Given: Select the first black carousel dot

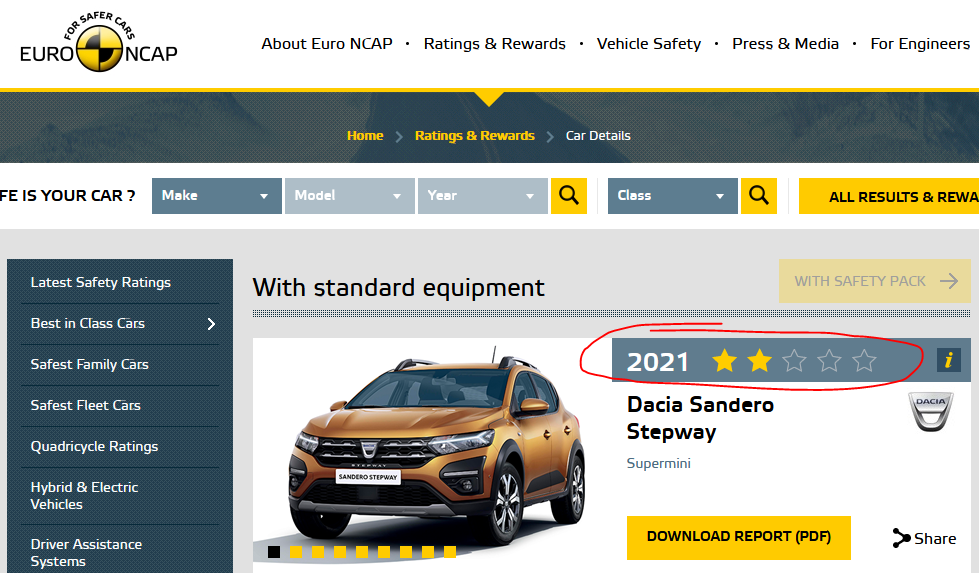Looking at the screenshot, I should coord(273,552).
